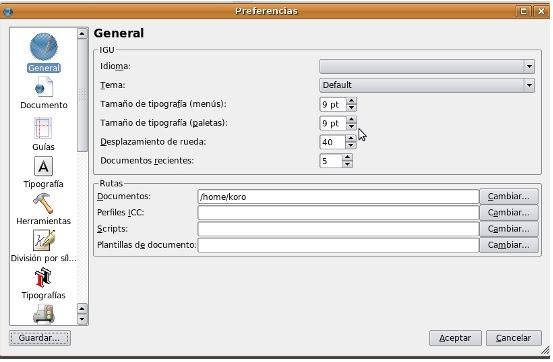Open the Guías section icon

pos(43,128)
